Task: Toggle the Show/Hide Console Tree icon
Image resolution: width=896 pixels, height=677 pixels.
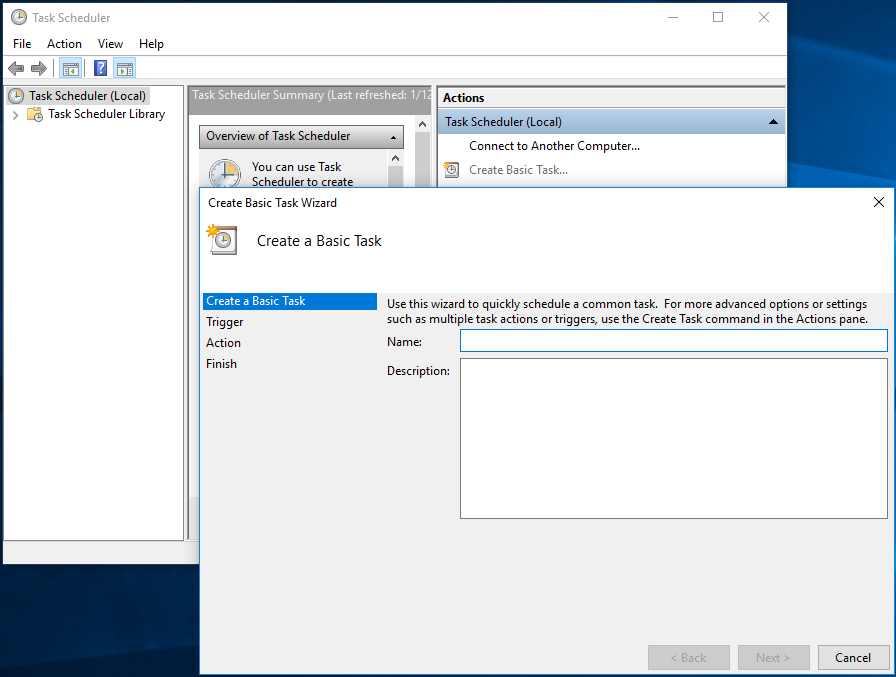Action: [x=70, y=68]
